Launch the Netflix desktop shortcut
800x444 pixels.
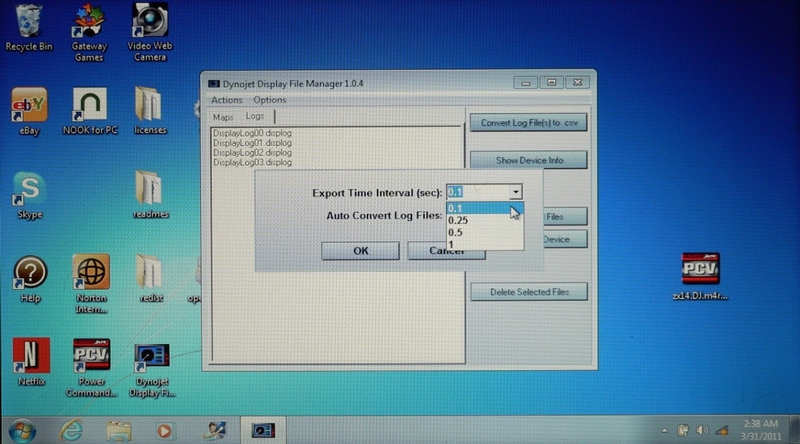click(30, 356)
